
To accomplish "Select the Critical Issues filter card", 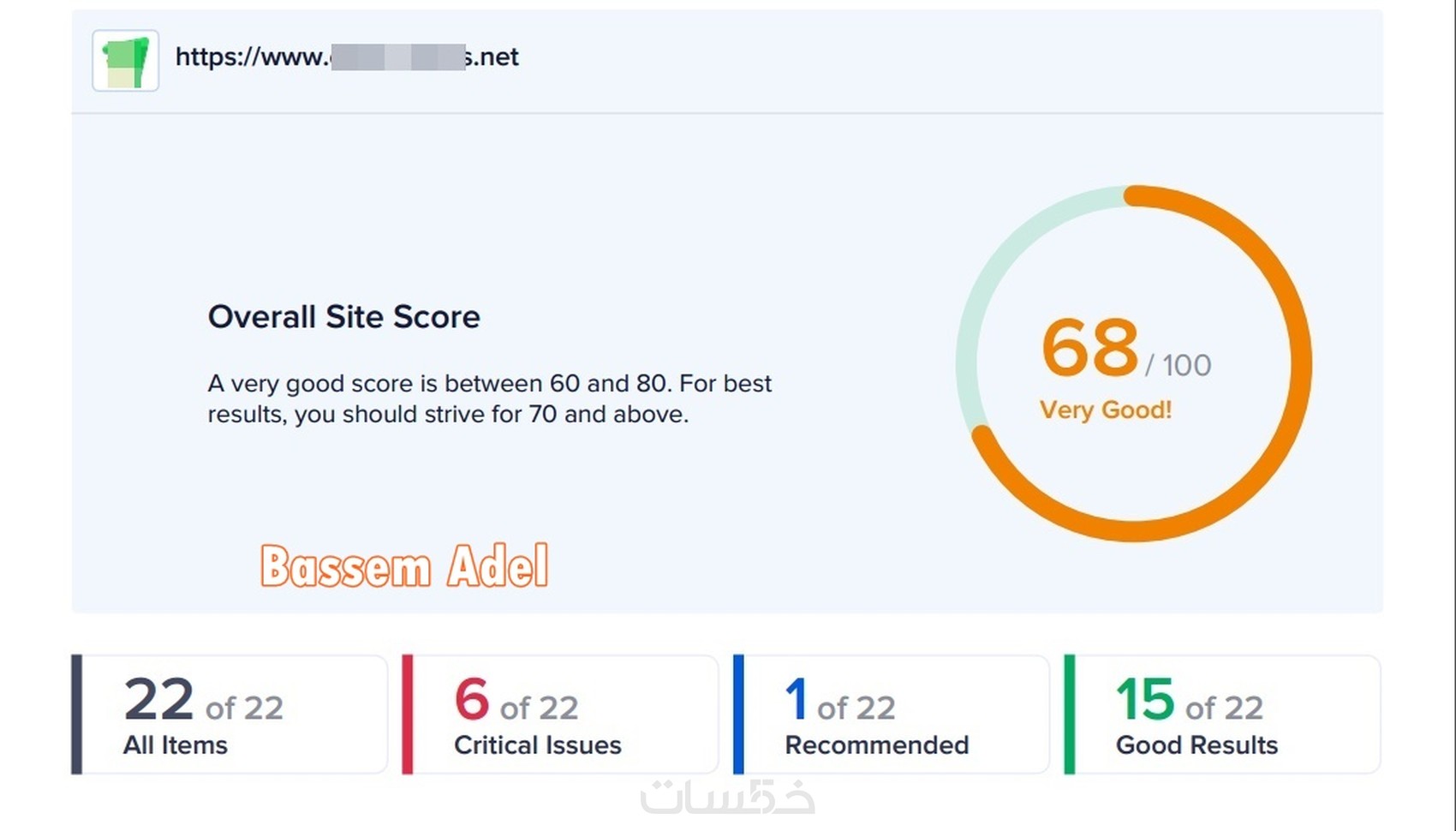I will coord(560,714).
